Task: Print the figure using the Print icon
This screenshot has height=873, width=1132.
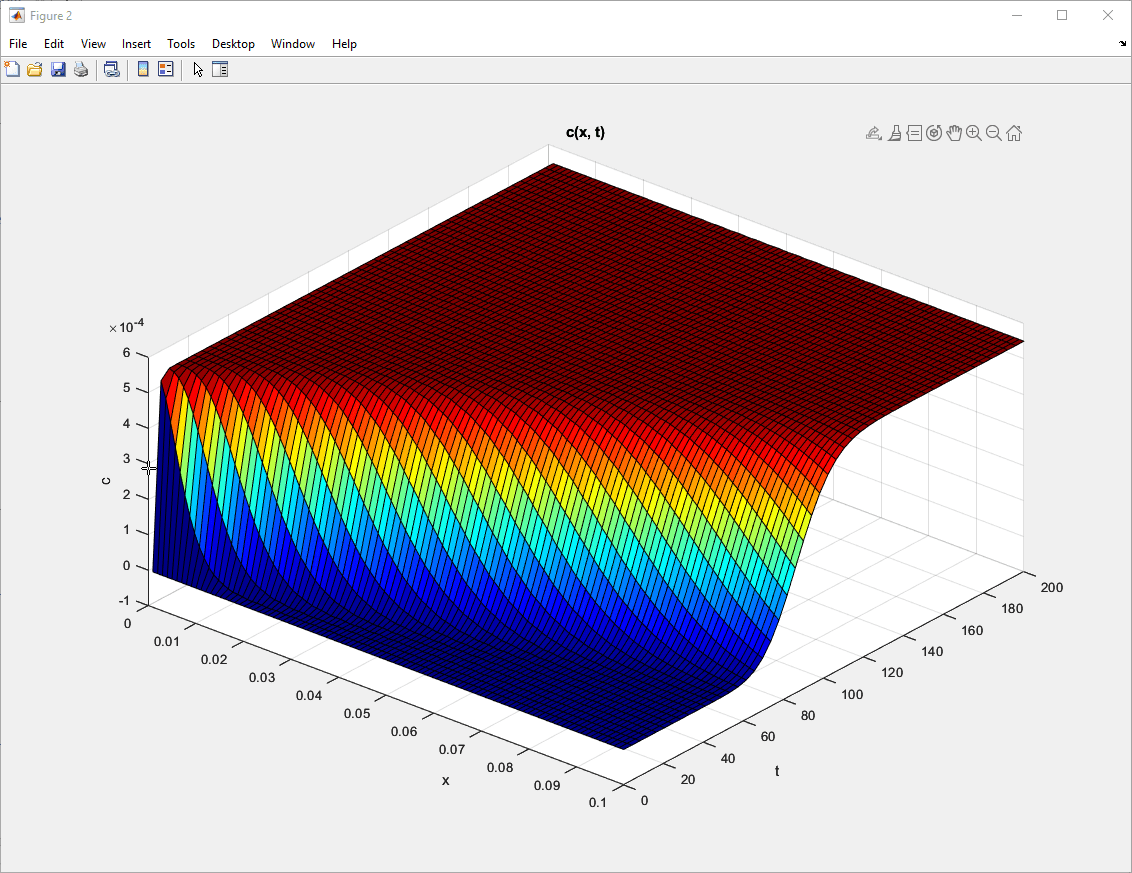Action: tap(80, 69)
